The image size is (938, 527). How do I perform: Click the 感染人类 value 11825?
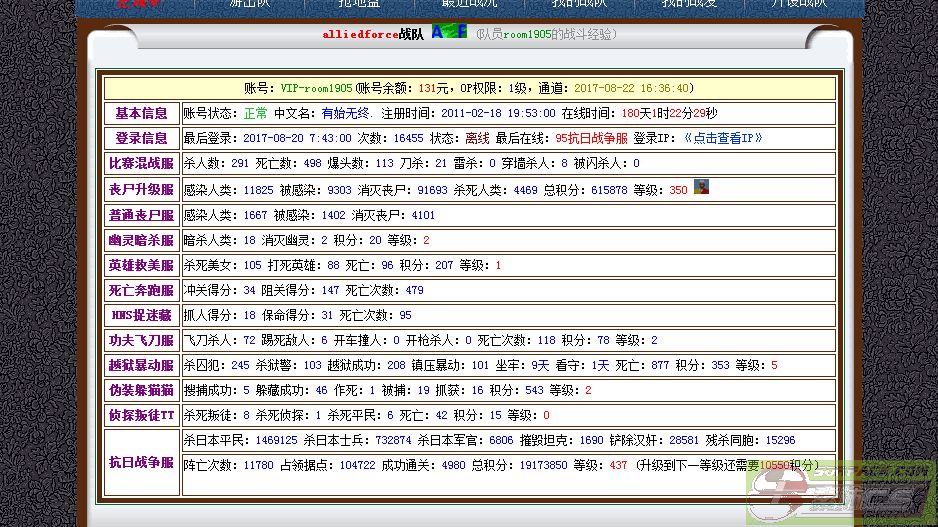tap(258, 190)
